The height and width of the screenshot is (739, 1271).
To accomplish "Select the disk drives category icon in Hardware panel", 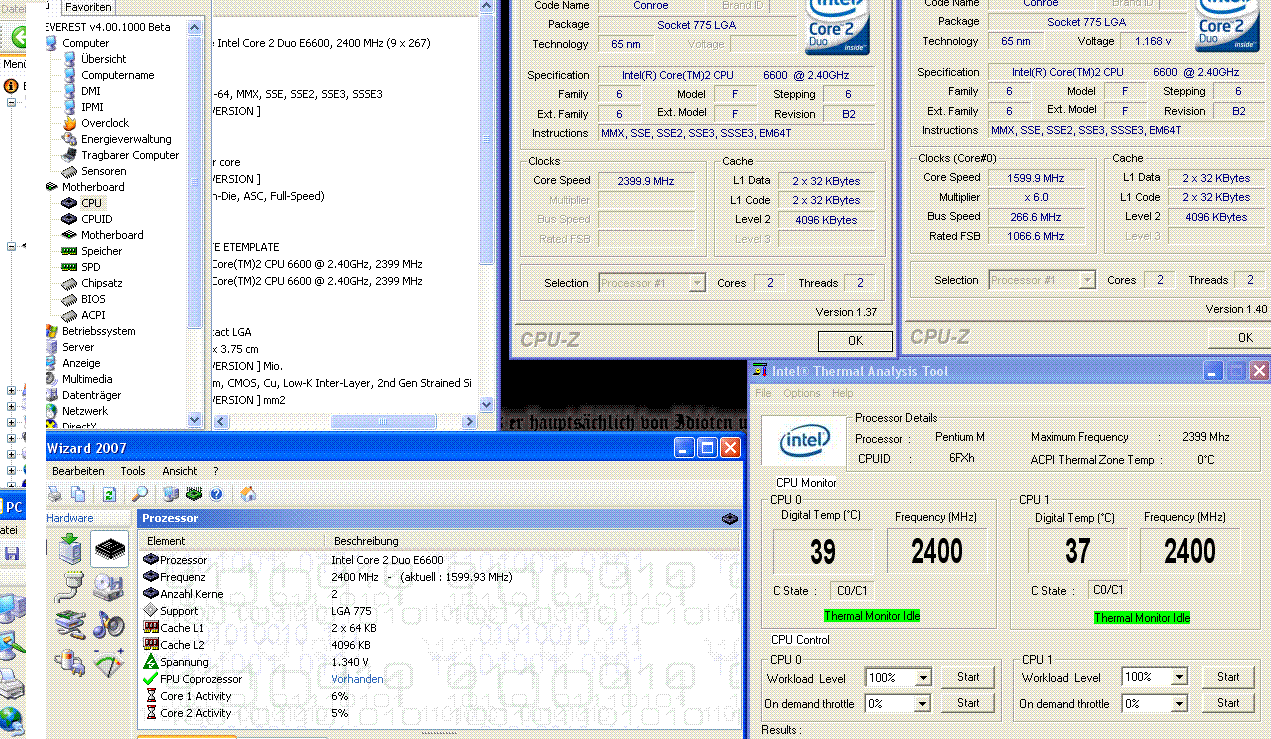I will [x=109, y=587].
